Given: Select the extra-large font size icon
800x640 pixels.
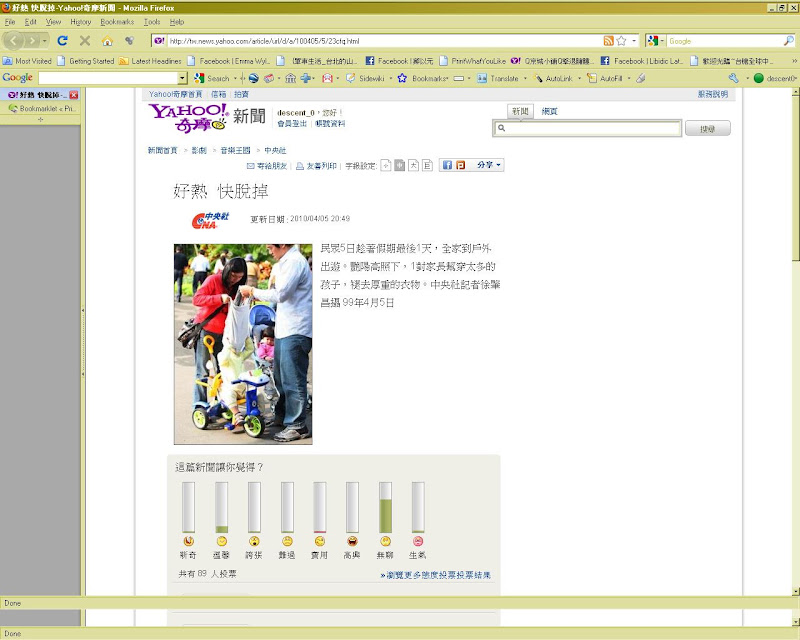Looking at the screenshot, I should click(x=427, y=165).
